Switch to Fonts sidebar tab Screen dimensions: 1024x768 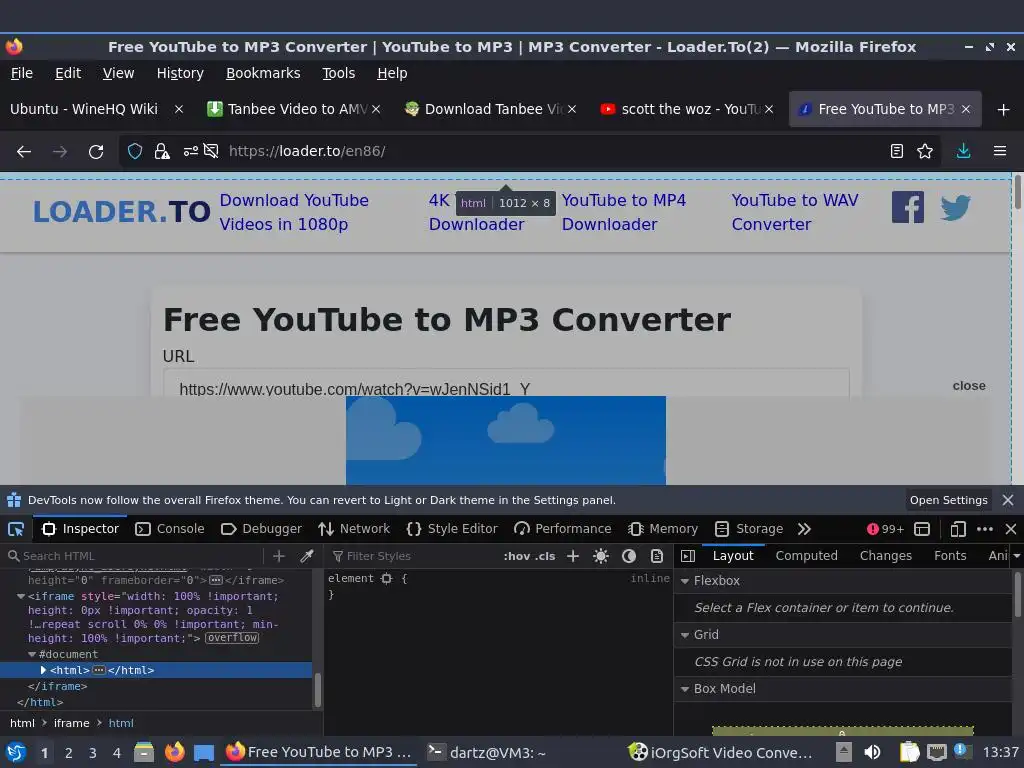point(950,556)
